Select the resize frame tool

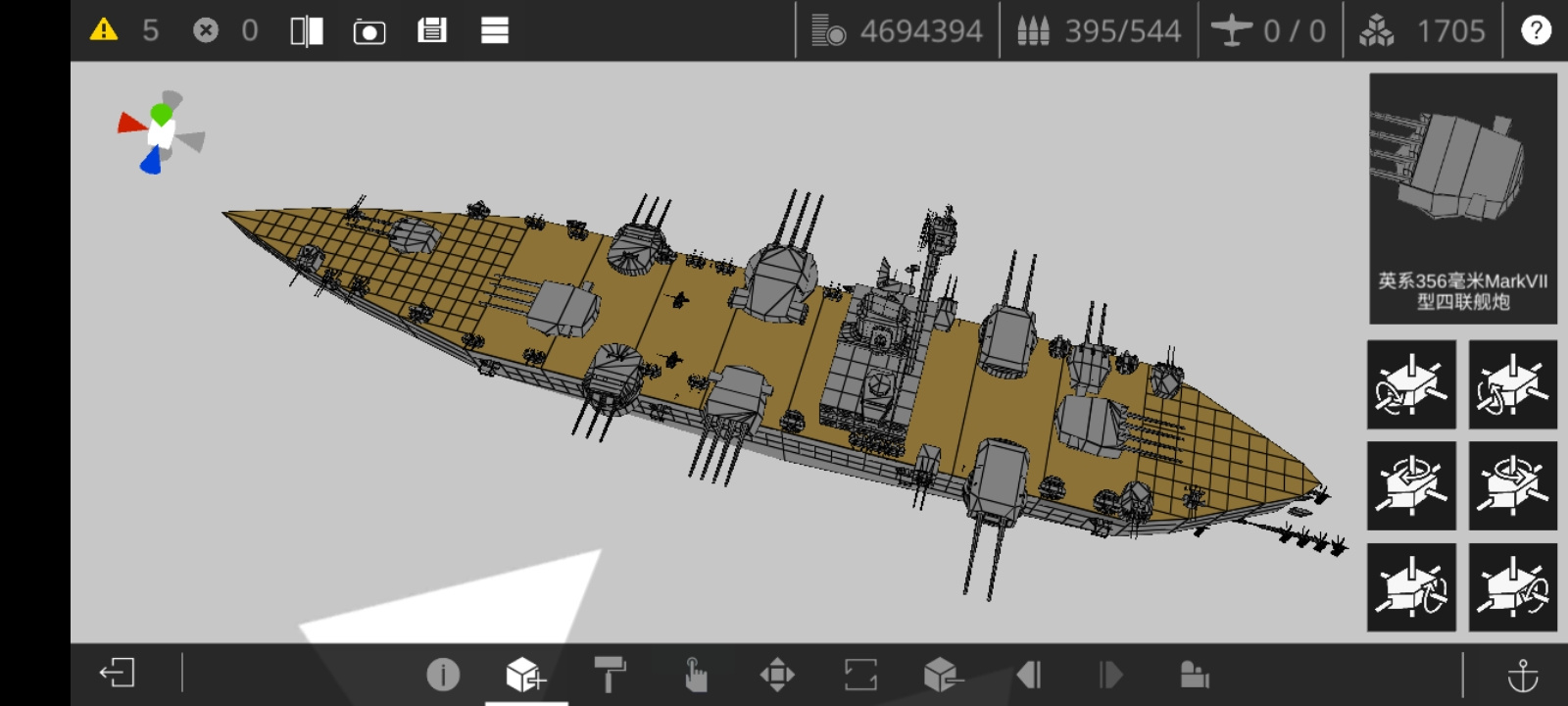point(860,675)
